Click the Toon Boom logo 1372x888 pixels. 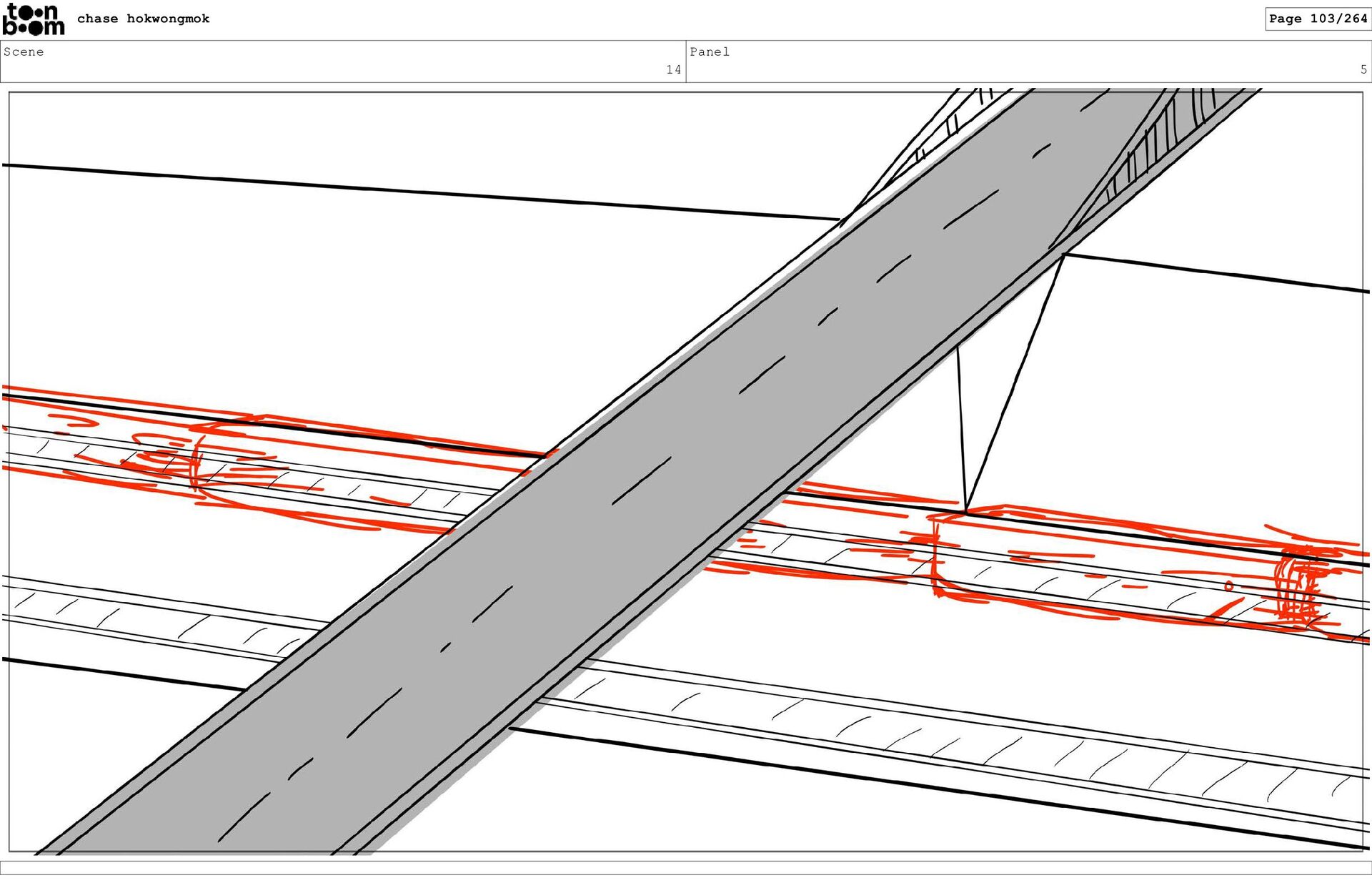coord(33,20)
